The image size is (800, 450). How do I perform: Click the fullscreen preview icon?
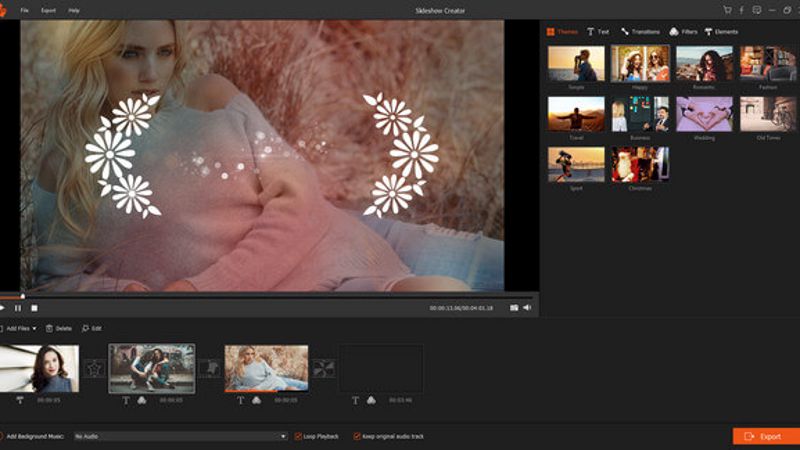point(514,308)
